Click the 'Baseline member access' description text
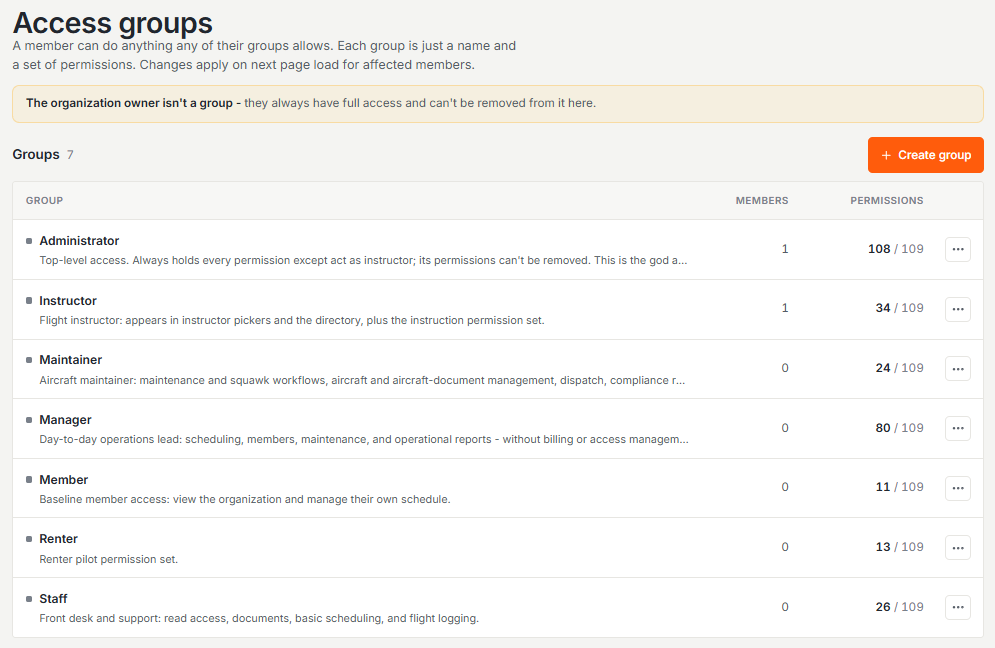 pos(245,499)
